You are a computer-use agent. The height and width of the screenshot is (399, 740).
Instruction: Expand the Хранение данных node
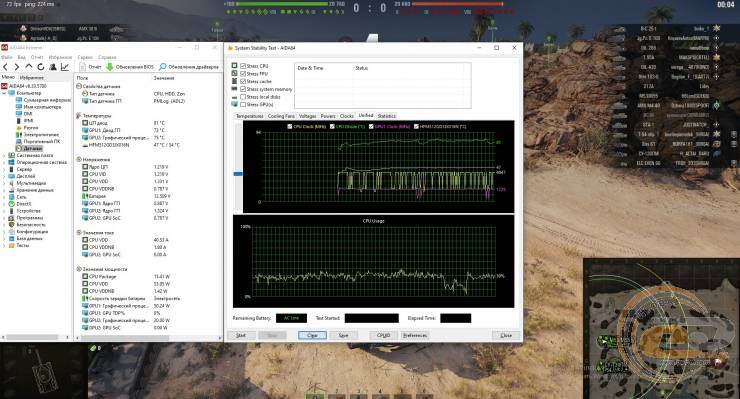coord(4,190)
